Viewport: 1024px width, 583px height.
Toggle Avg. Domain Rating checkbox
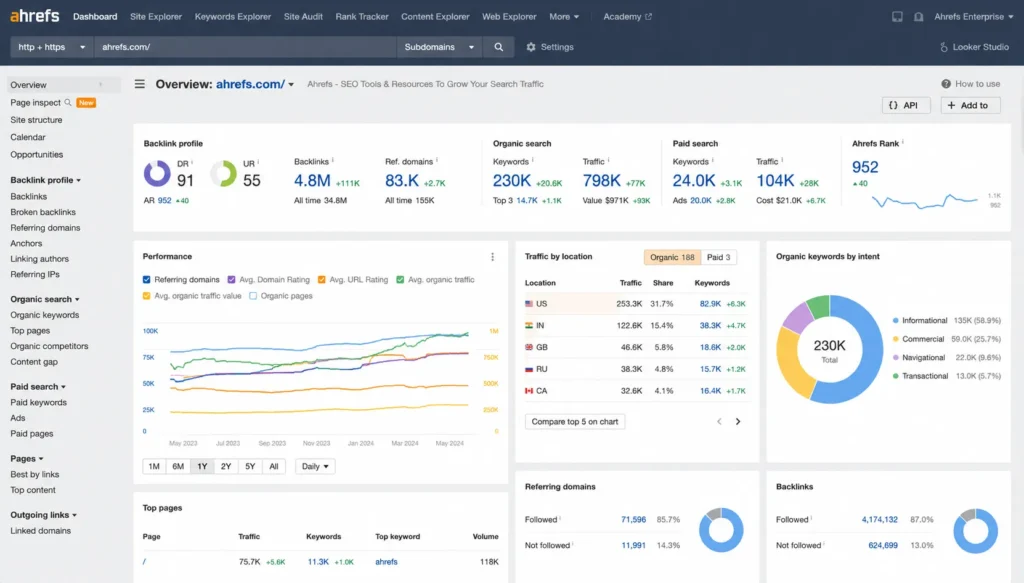click(231, 279)
